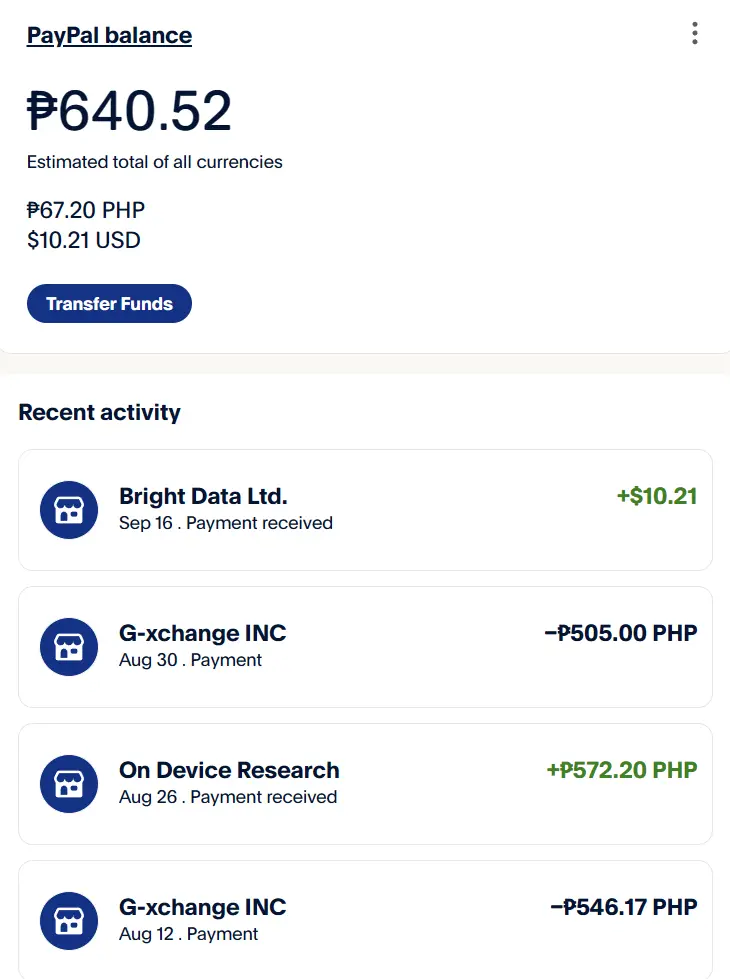Image resolution: width=730 pixels, height=979 pixels.
Task: Click the Aug 12 G-xchange INC store icon
Action: pos(69,921)
